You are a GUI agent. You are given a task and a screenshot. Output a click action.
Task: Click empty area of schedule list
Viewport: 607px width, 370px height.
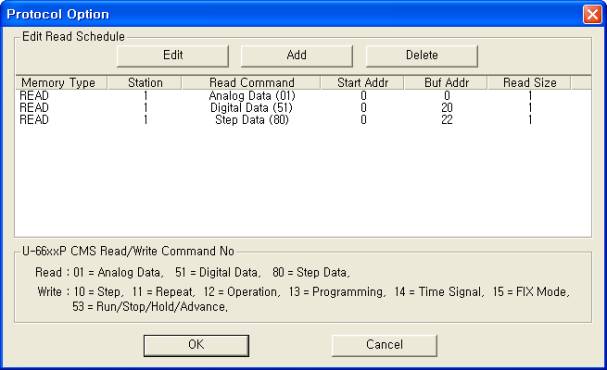(x=303, y=182)
